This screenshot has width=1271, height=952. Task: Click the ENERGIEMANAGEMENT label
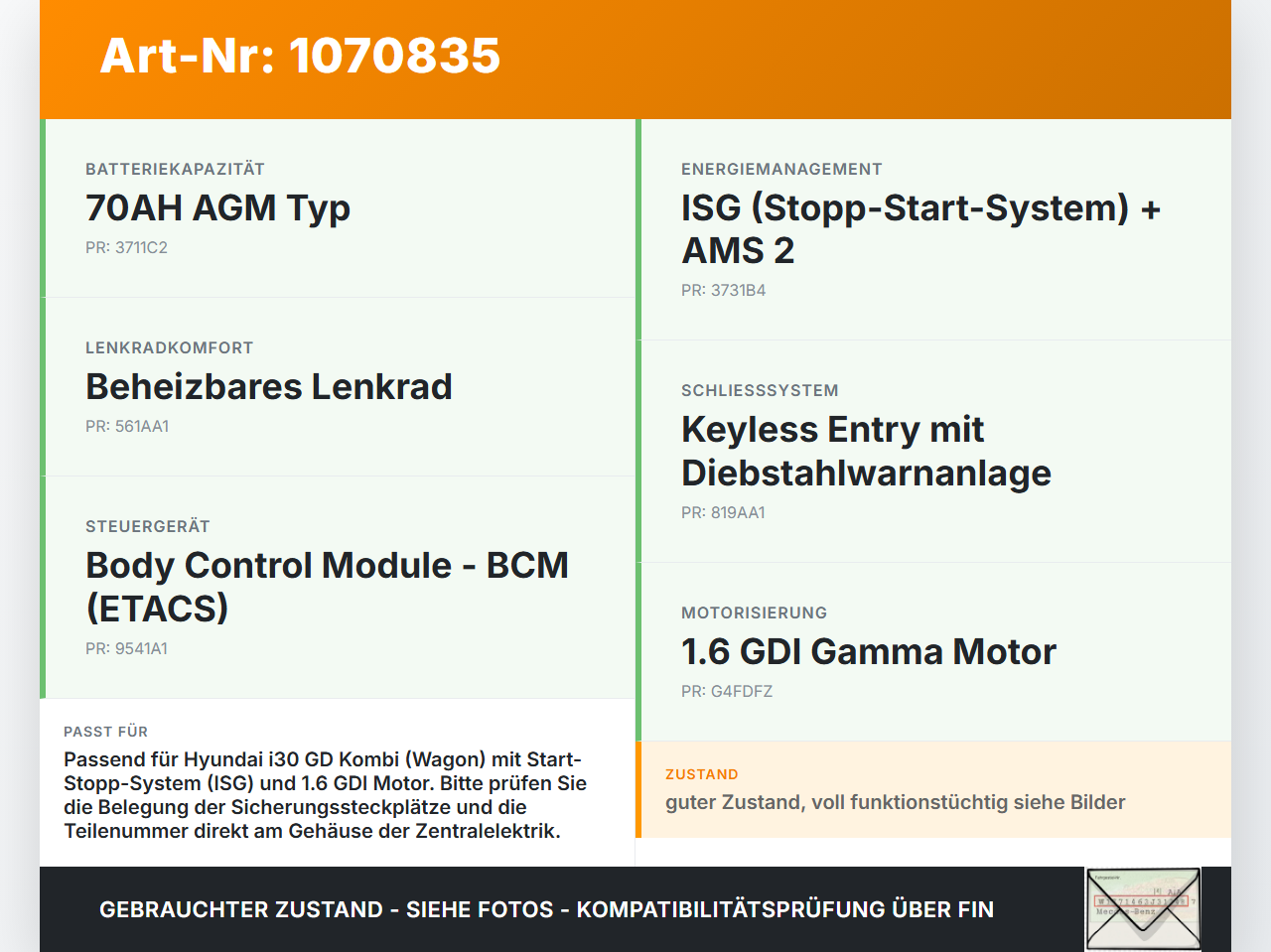coord(781,169)
